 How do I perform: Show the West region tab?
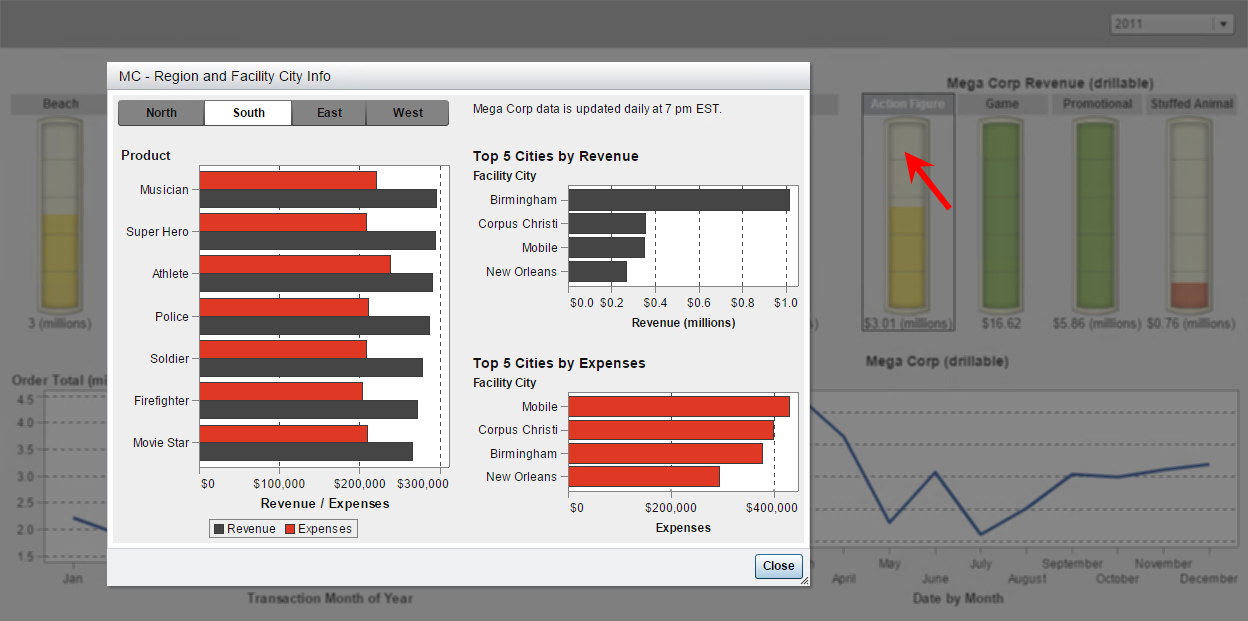[407, 113]
